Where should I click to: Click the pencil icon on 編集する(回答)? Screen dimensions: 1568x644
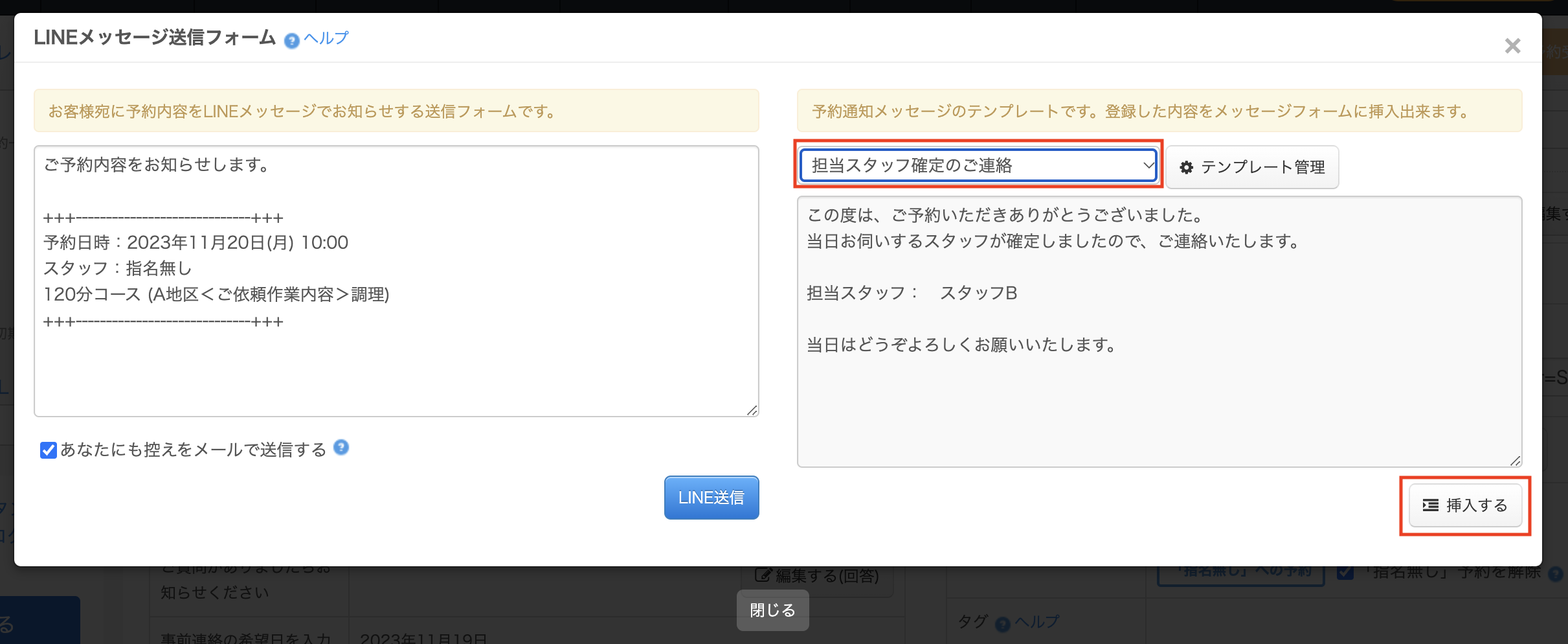point(763,575)
